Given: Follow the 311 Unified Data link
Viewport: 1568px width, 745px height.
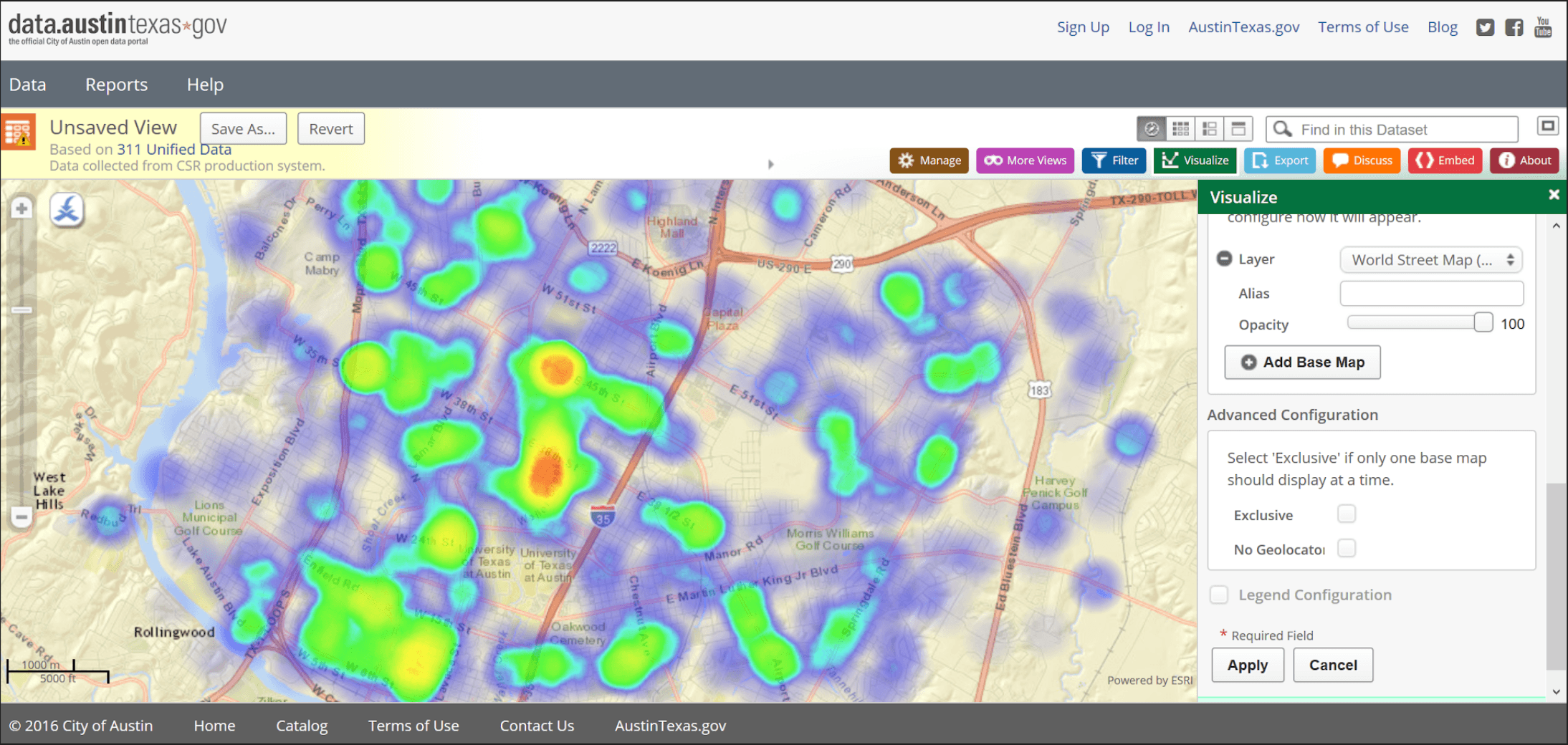Looking at the screenshot, I should (174, 149).
